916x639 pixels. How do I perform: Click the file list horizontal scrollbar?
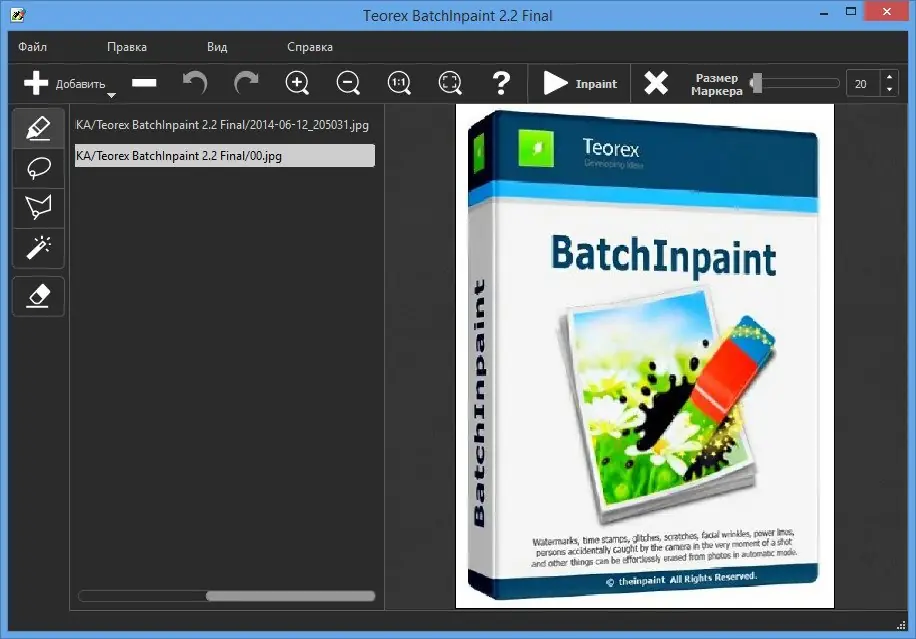point(290,596)
